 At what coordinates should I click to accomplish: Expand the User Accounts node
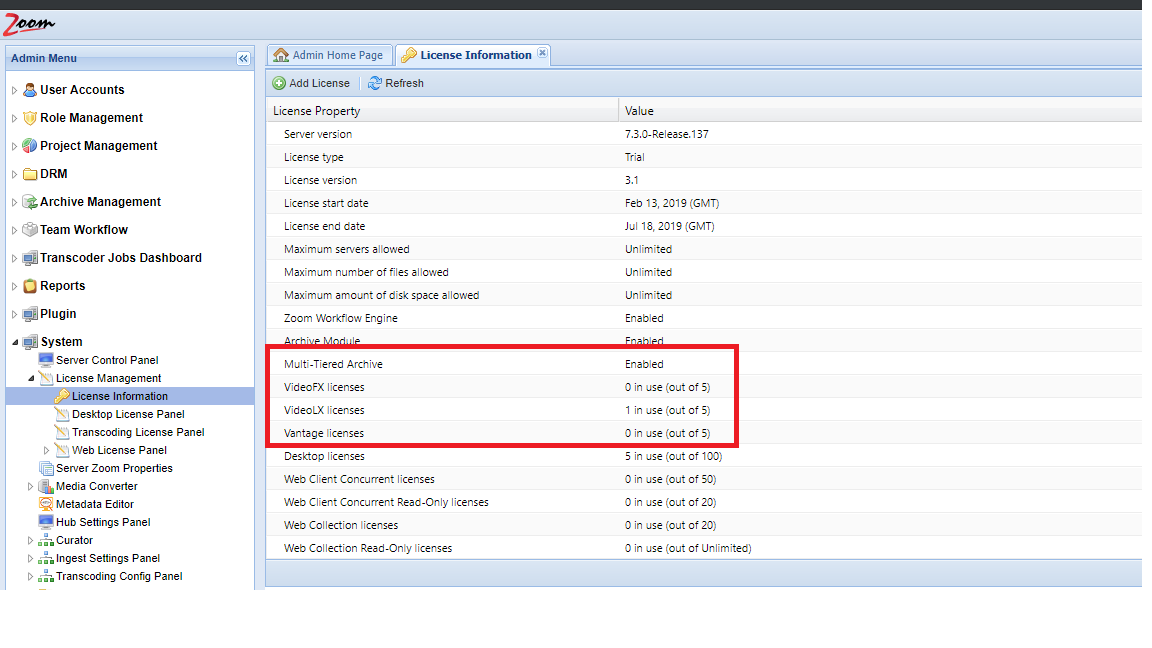coord(14,90)
